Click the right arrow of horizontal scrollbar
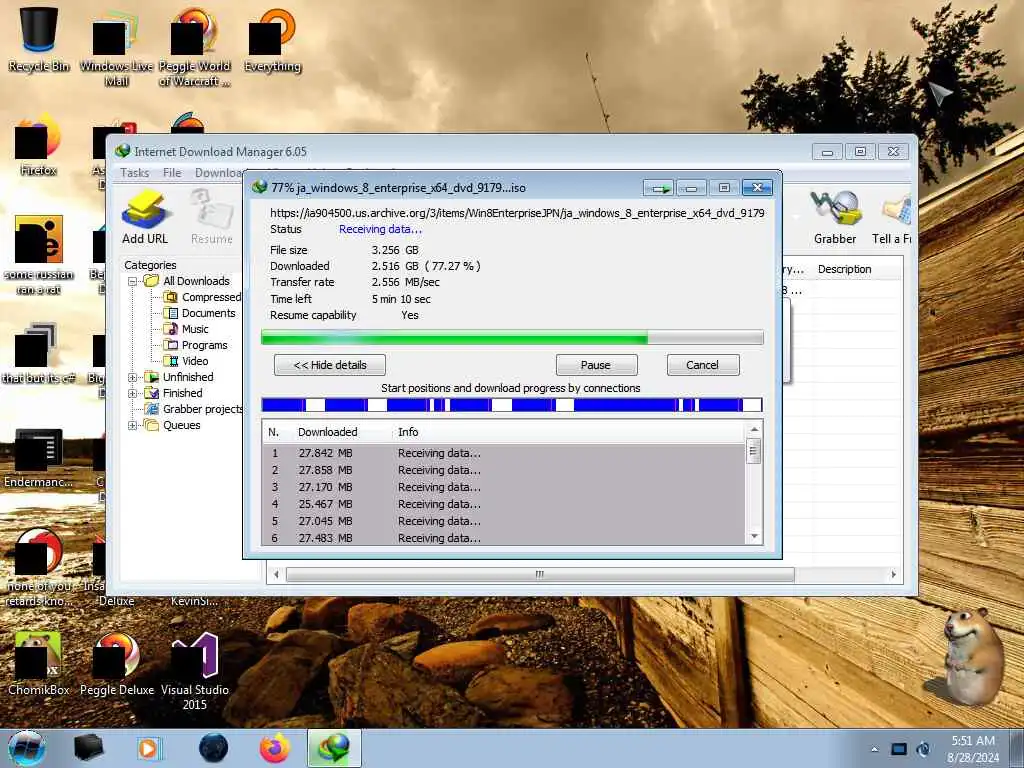 pyautogui.click(x=893, y=575)
